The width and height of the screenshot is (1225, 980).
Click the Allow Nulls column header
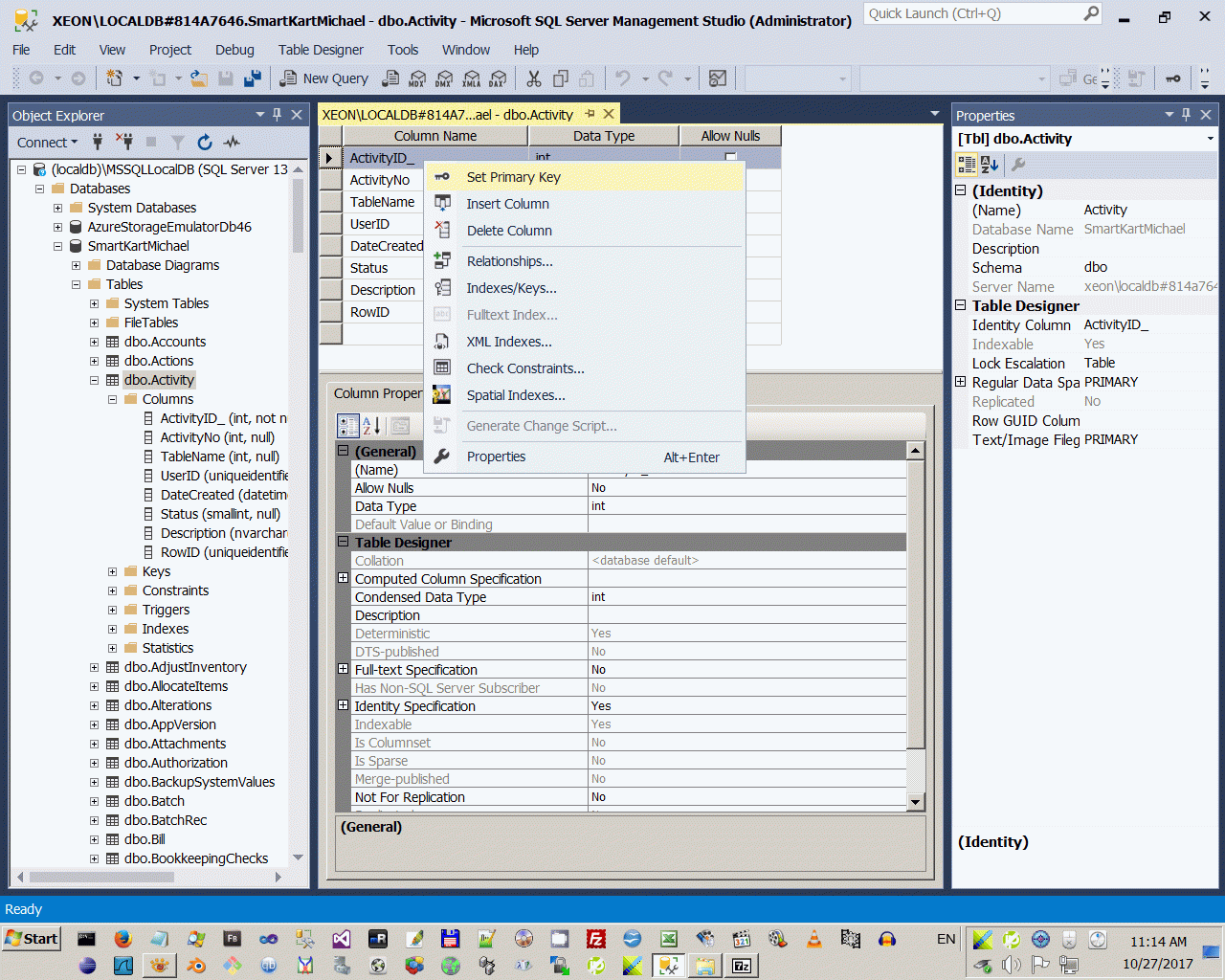[x=730, y=136]
